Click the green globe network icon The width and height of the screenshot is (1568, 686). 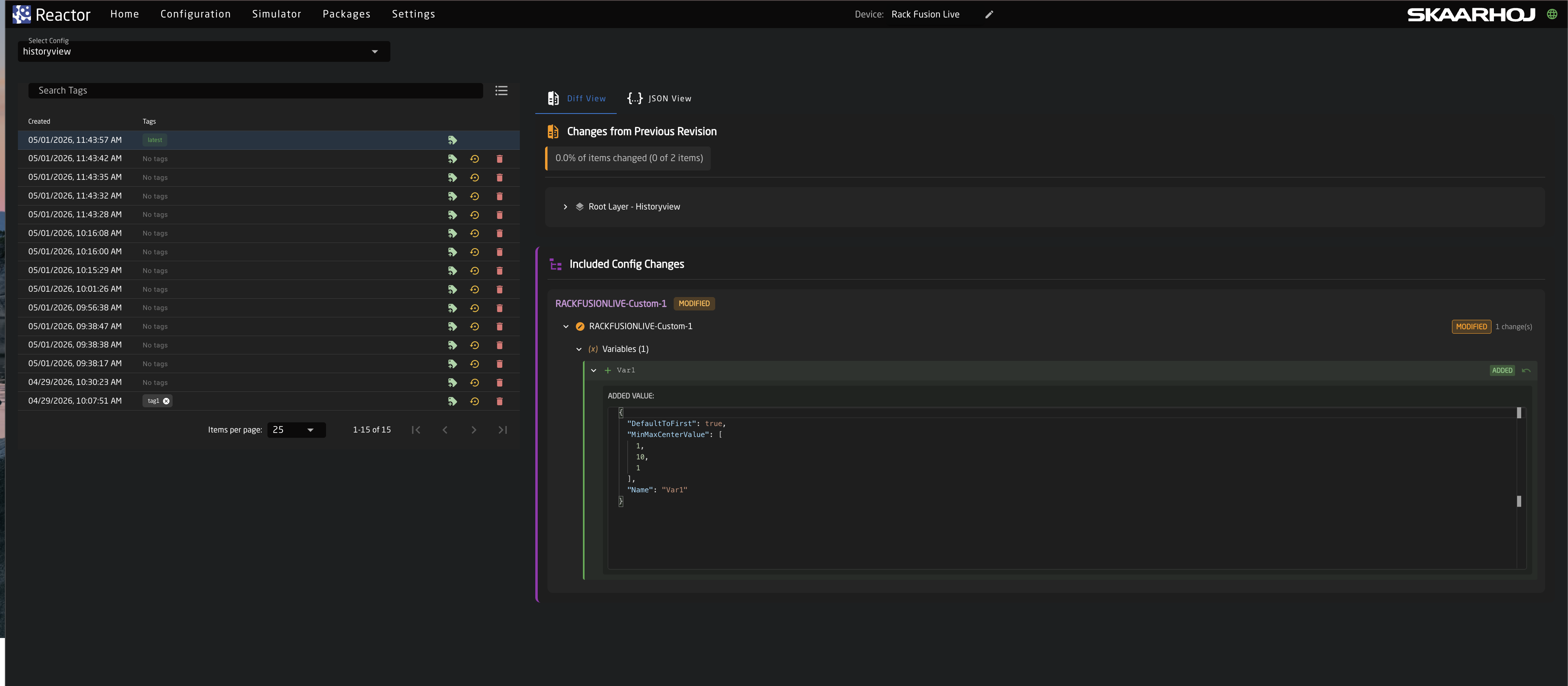1552,15
